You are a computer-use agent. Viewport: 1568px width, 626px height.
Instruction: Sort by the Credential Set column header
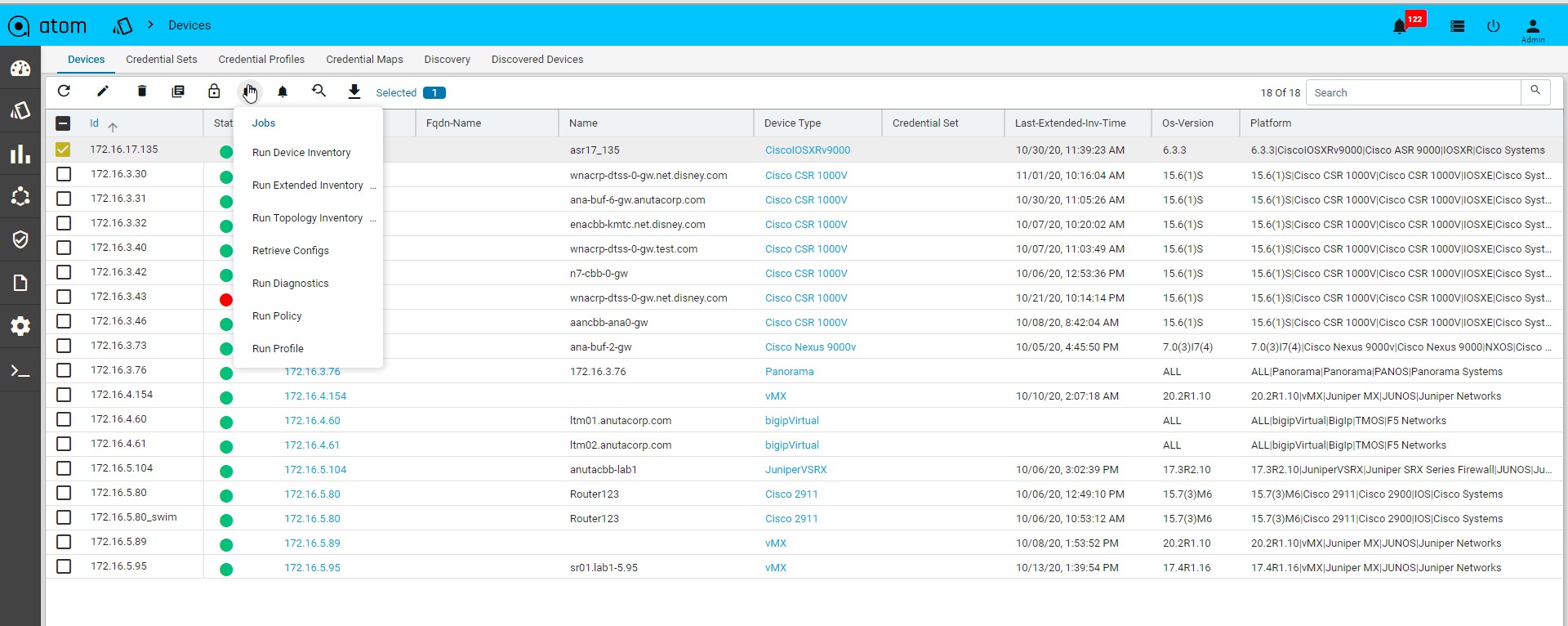tap(925, 123)
